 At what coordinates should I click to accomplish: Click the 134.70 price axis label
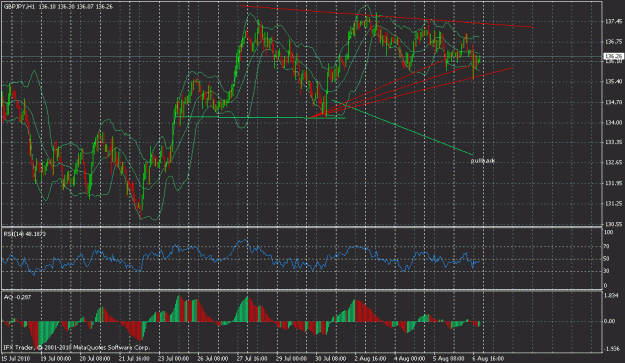pos(613,102)
